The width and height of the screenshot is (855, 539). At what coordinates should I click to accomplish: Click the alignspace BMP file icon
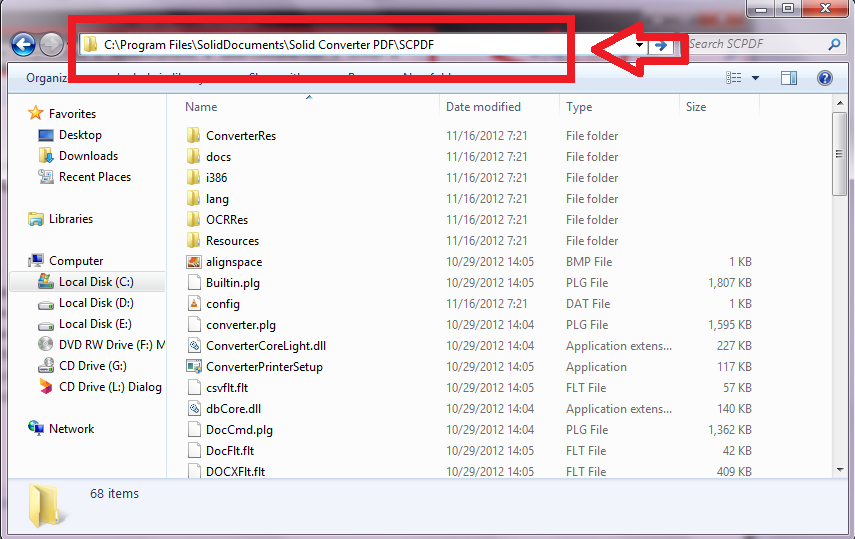click(x=194, y=262)
